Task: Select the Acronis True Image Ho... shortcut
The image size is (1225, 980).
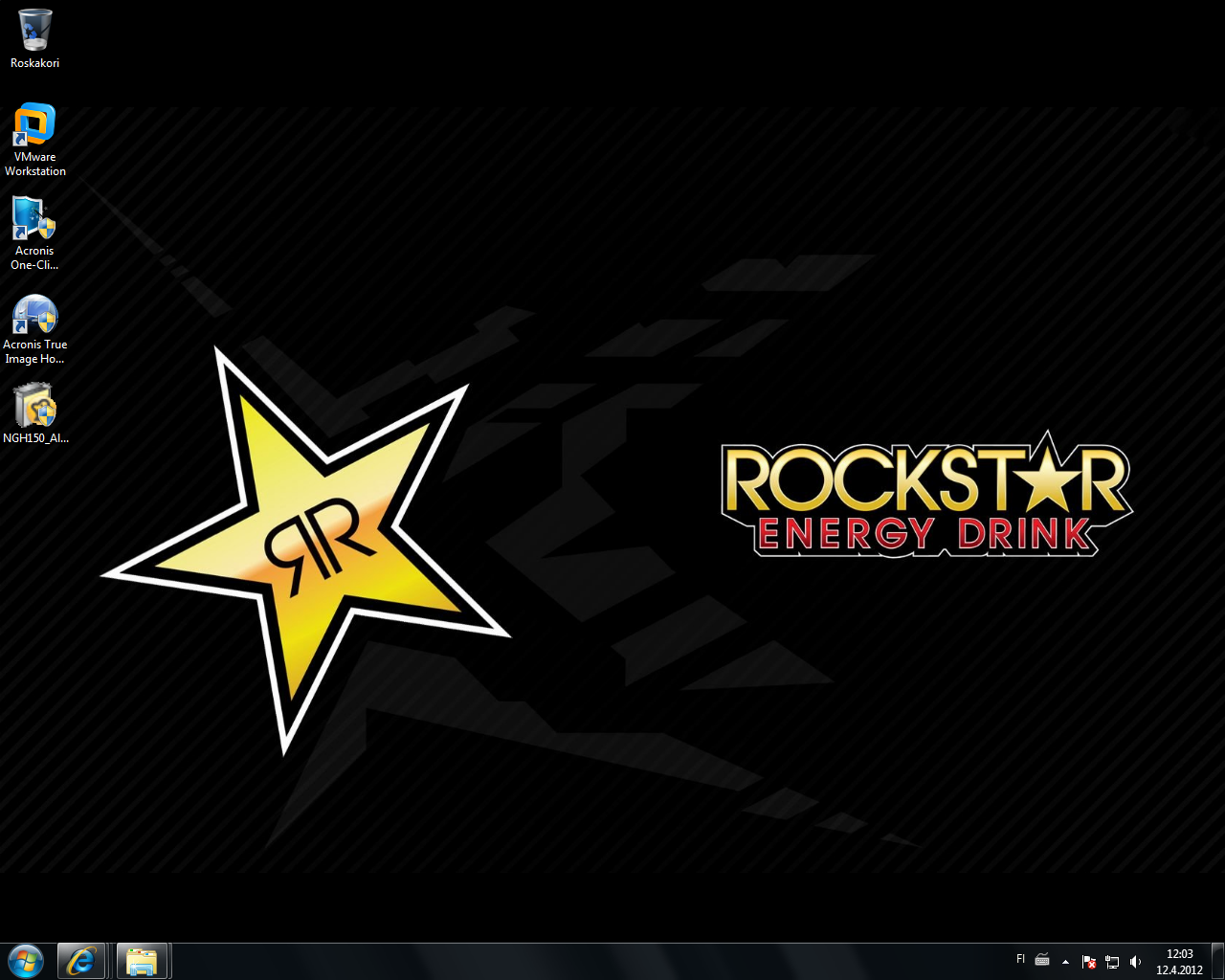Action: (34, 327)
